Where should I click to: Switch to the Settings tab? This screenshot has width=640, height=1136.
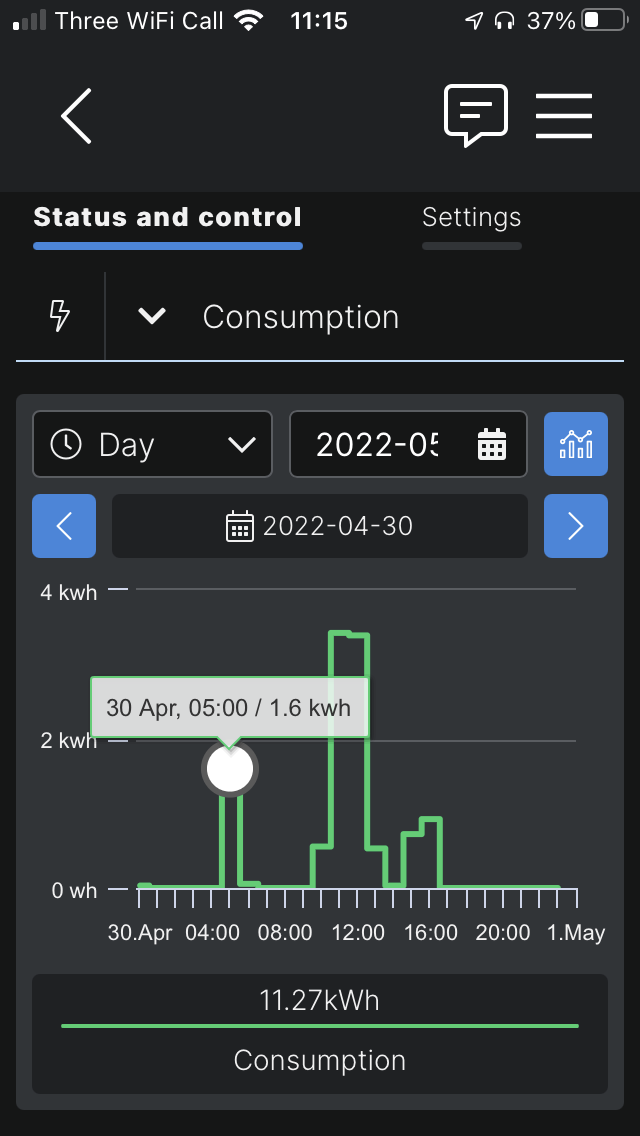coord(471,217)
